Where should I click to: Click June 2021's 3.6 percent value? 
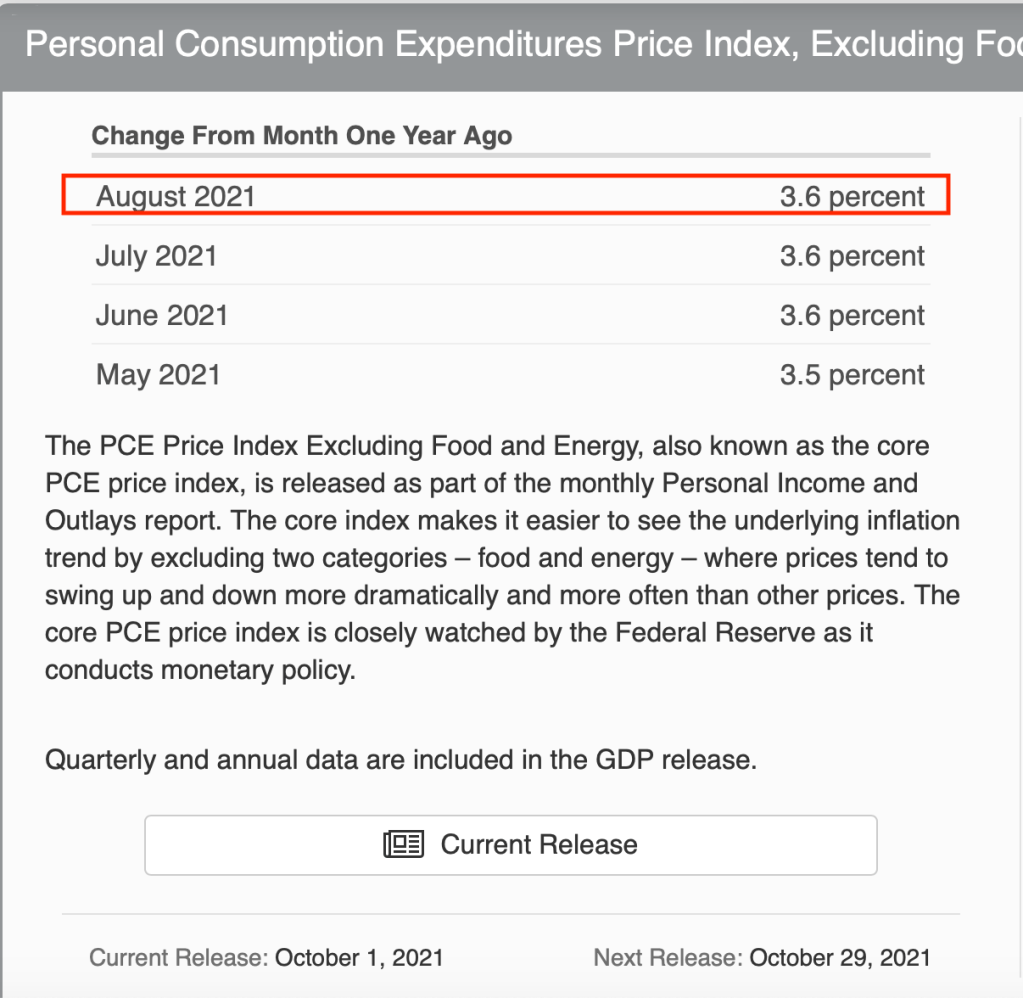point(852,316)
